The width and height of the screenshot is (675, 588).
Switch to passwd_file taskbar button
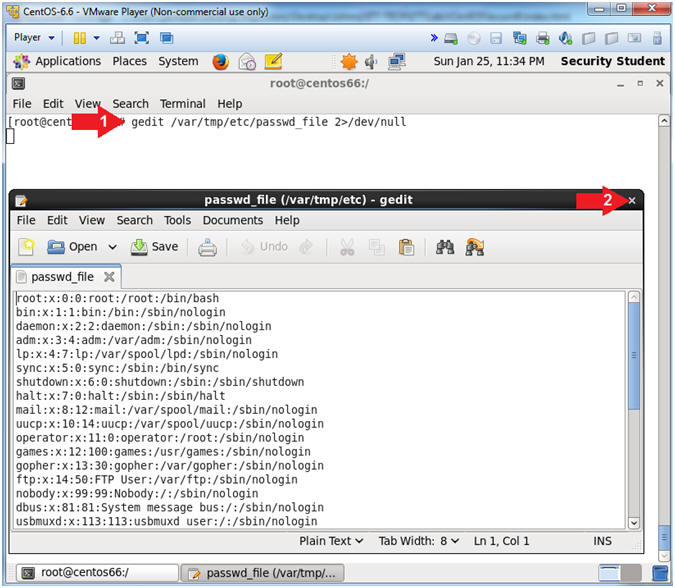tap(262, 573)
